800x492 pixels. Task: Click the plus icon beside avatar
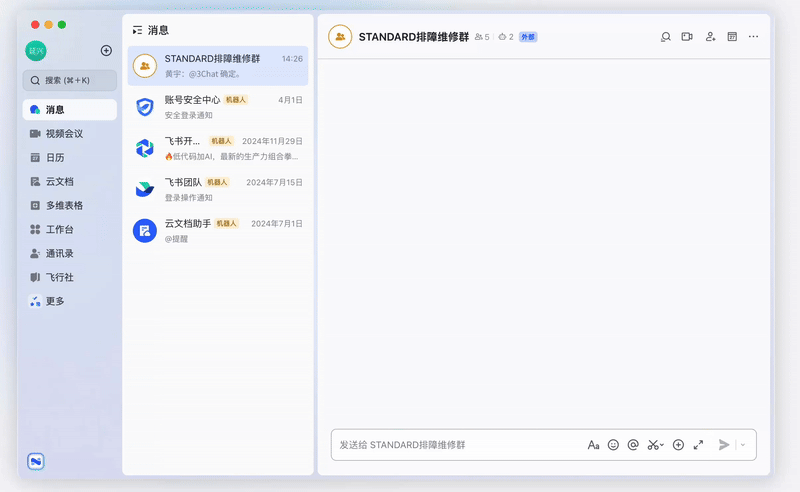coord(106,51)
